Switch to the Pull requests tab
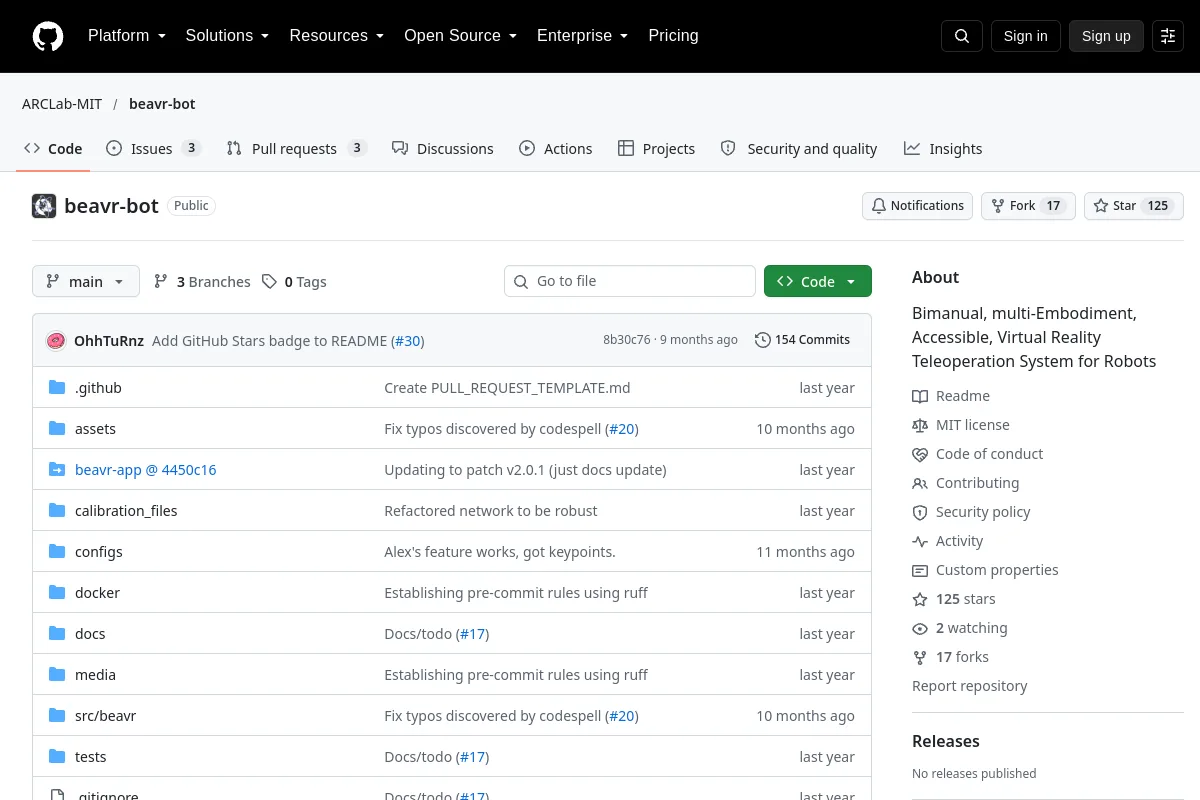Viewport: 1200px width, 800px height. point(296,148)
